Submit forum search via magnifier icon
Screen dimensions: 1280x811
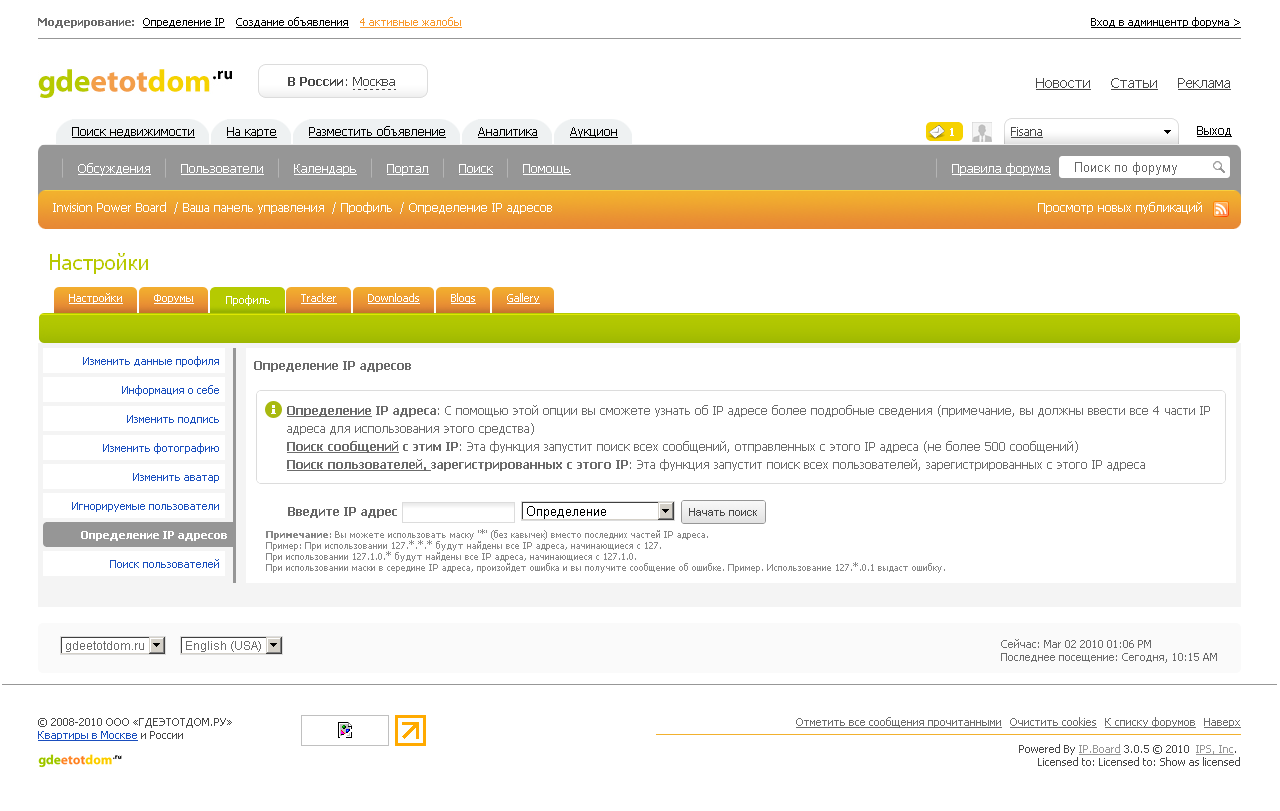click(x=1219, y=168)
